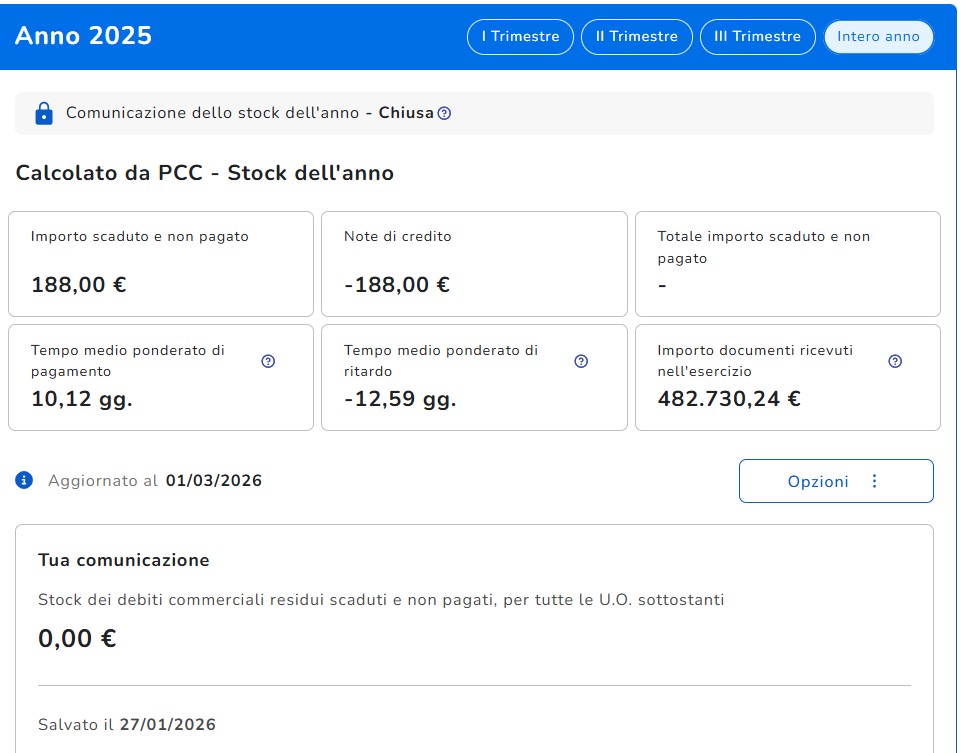Click the Importo scaduto e non pagato label

[140, 236]
